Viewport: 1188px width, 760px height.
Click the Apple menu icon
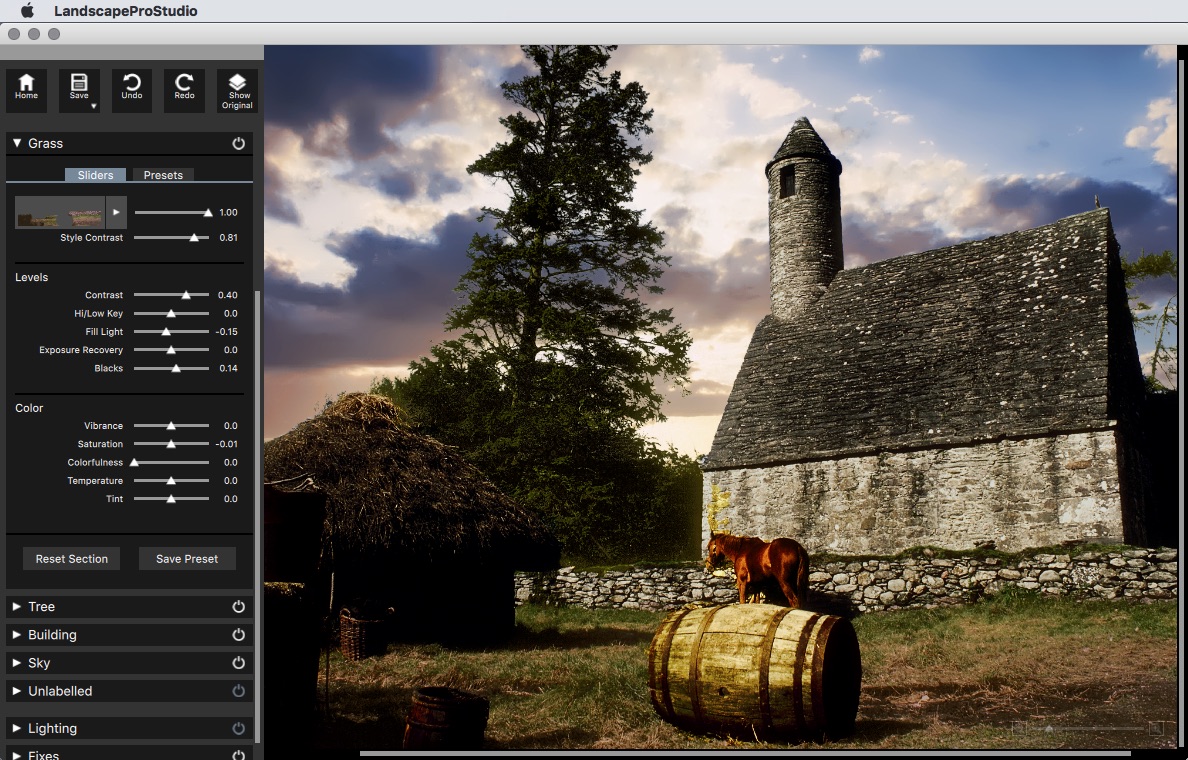coord(27,11)
